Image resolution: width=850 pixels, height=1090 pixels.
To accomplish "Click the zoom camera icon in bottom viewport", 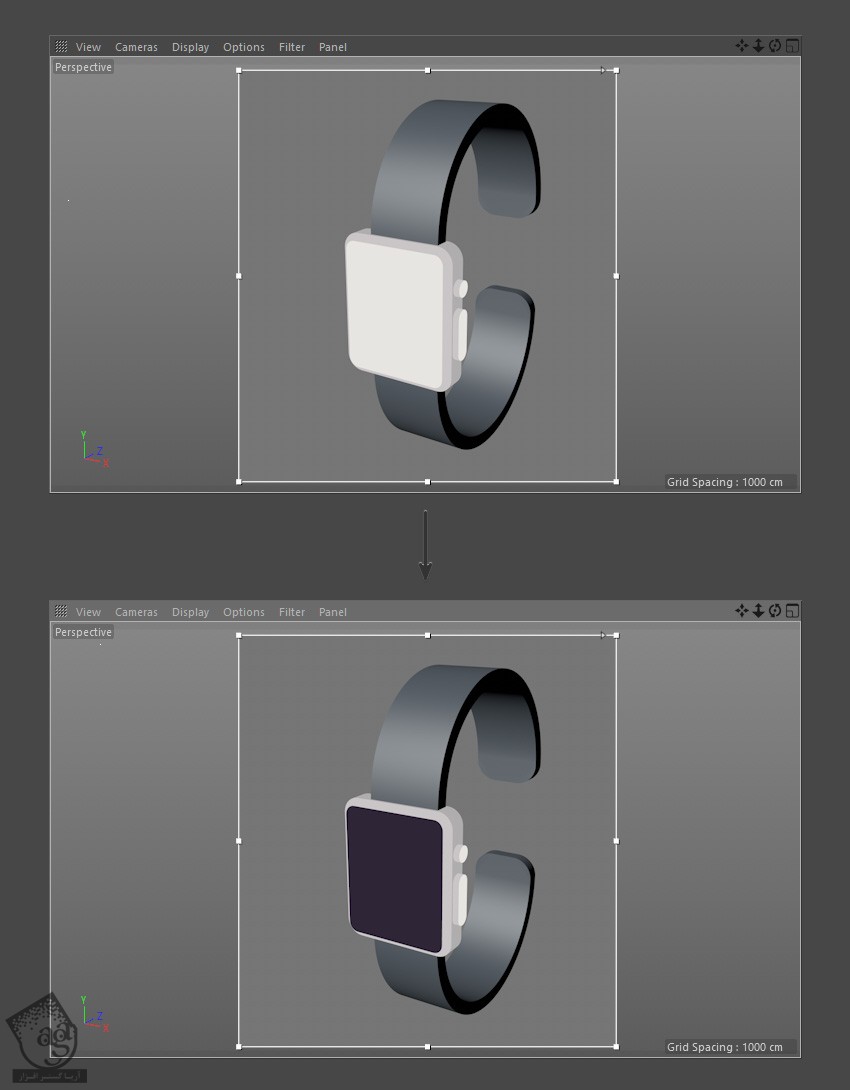I will coord(758,611).
